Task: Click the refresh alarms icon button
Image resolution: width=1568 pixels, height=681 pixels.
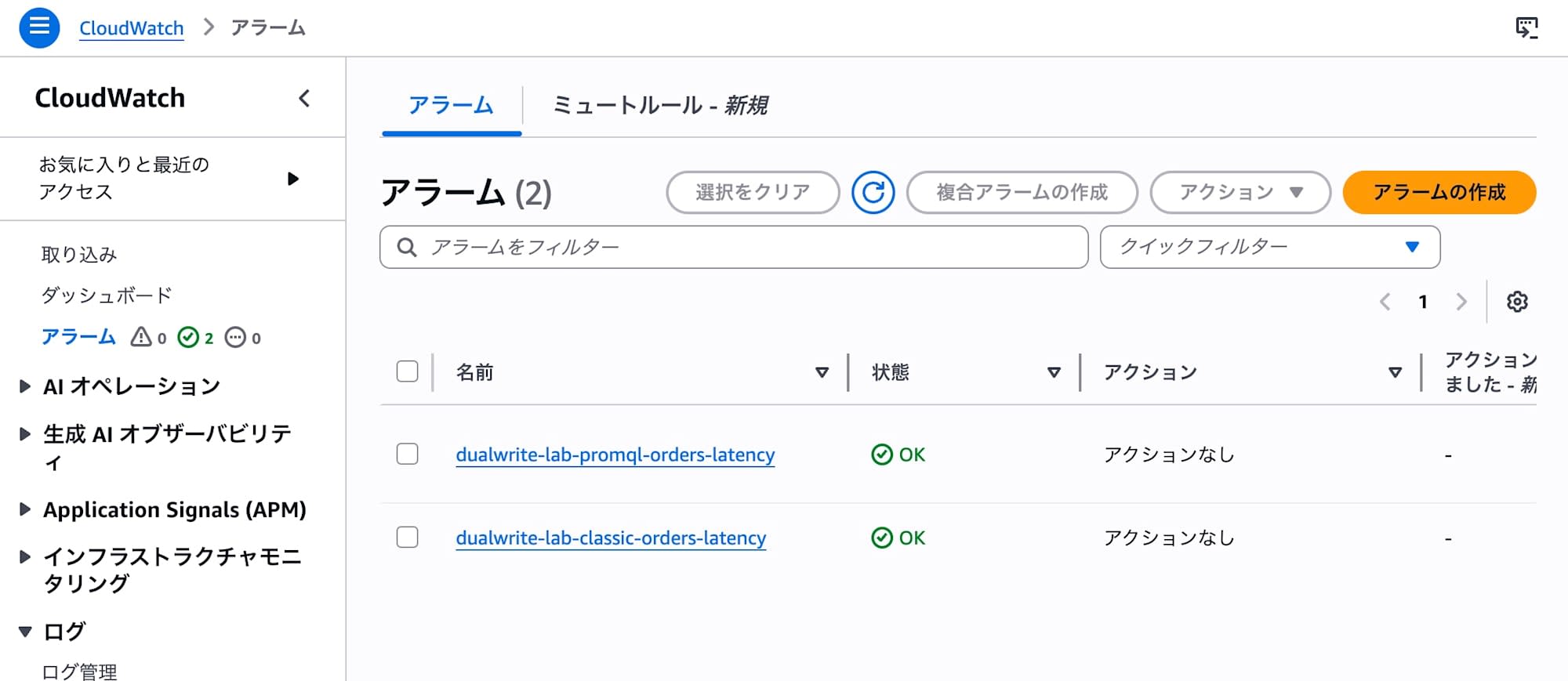Action: coord(873,192)
